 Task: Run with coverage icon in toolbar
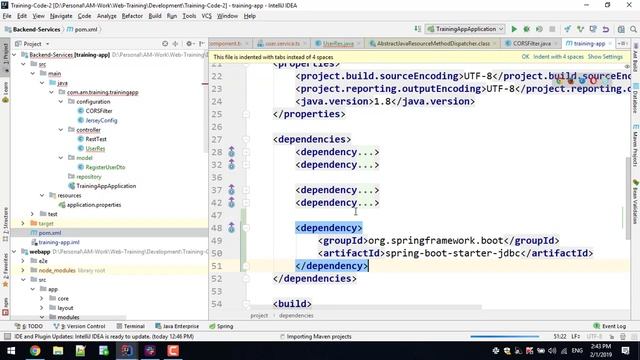539,29
